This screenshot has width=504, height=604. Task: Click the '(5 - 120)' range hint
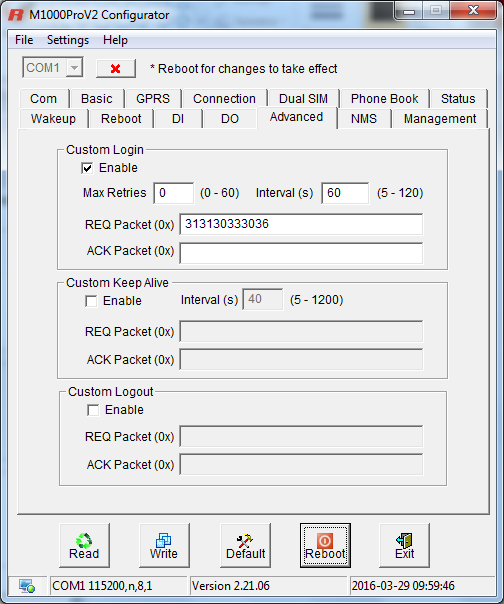[400, 193]
